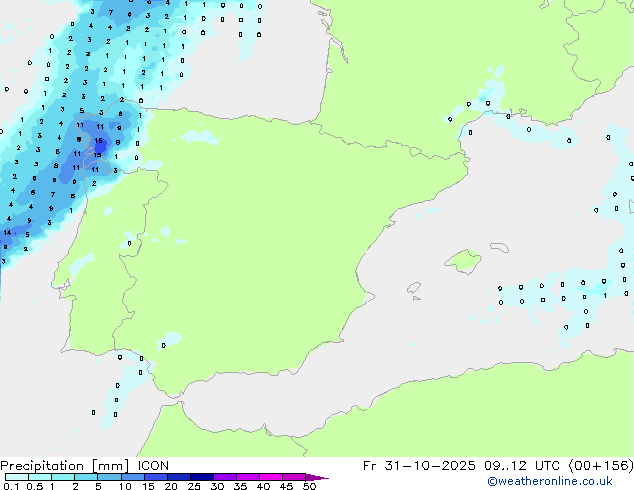Click the Ibiza island outline
634x490 pixels.
tap(414, 288)
